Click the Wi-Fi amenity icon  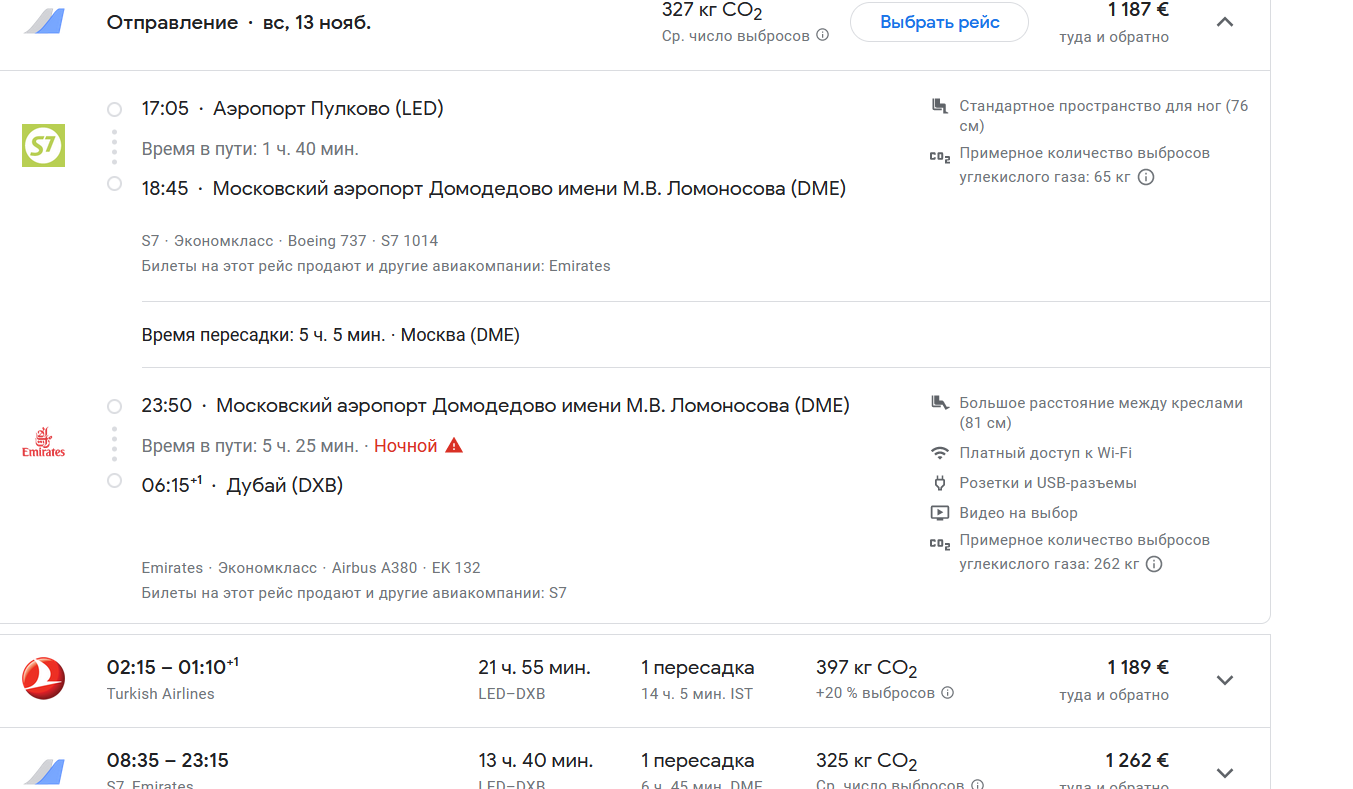point(939,453)
